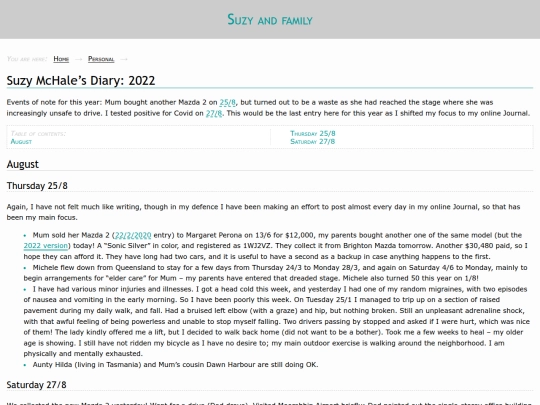Open the 22/2/2020 entry link
Image resolution: width=540 pixels, height=405 pixels.
point(133,235)
